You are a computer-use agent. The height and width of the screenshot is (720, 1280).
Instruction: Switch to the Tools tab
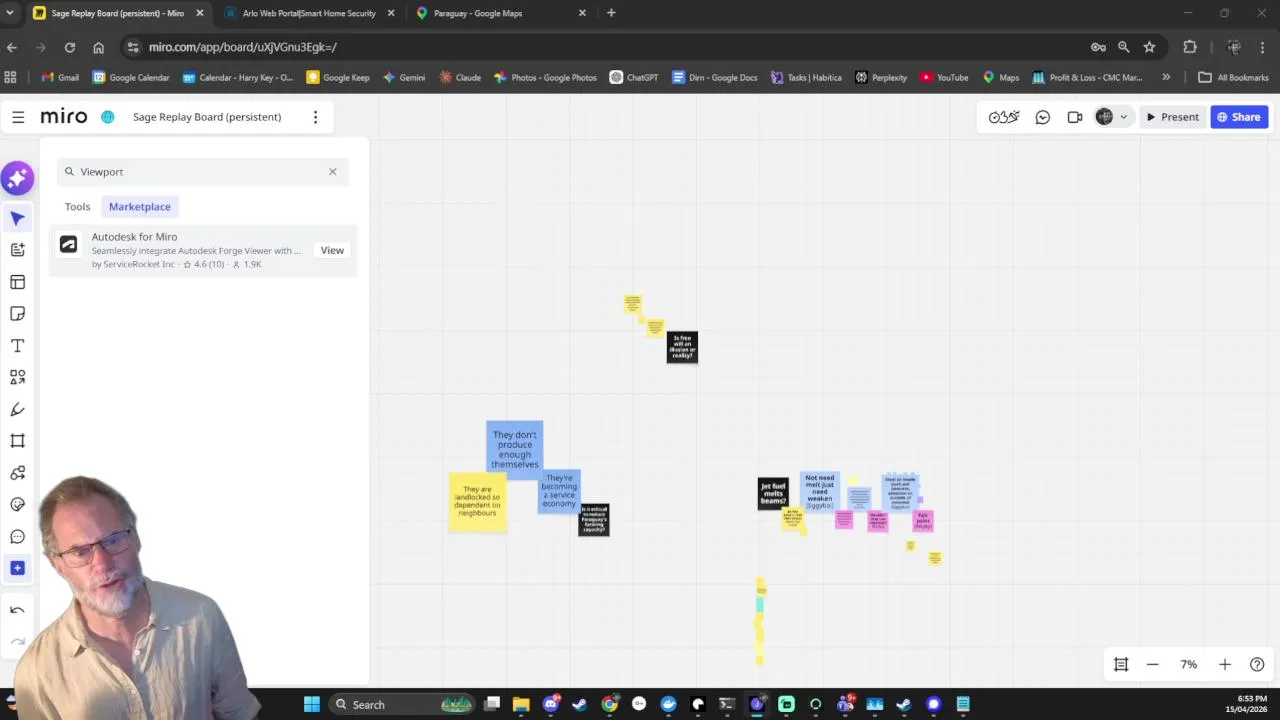click(x=77, y=207)
